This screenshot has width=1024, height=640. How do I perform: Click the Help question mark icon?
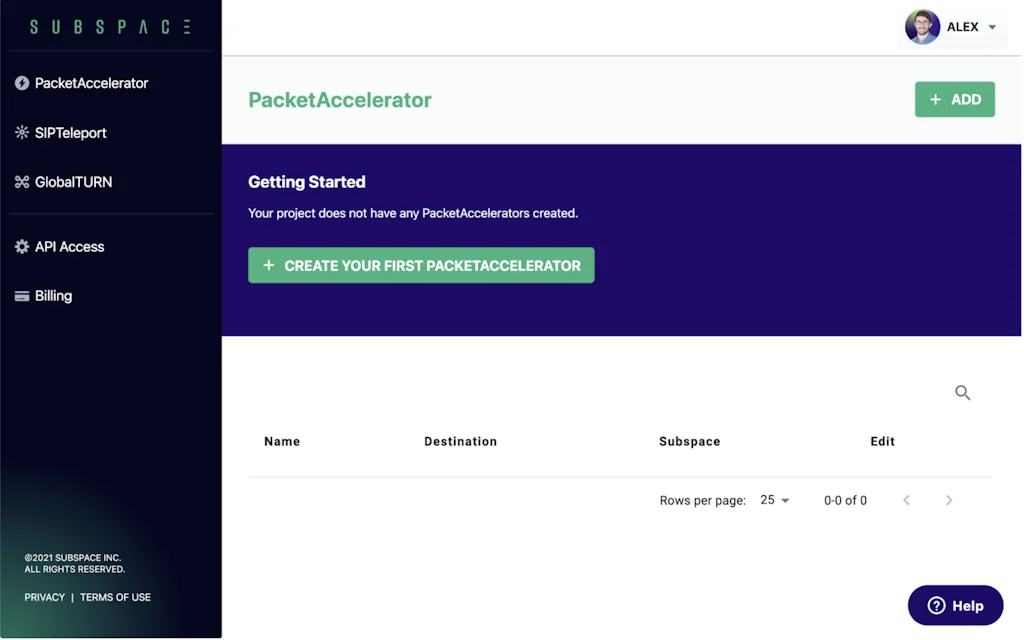pyautogui.click(x=937, y=605)
